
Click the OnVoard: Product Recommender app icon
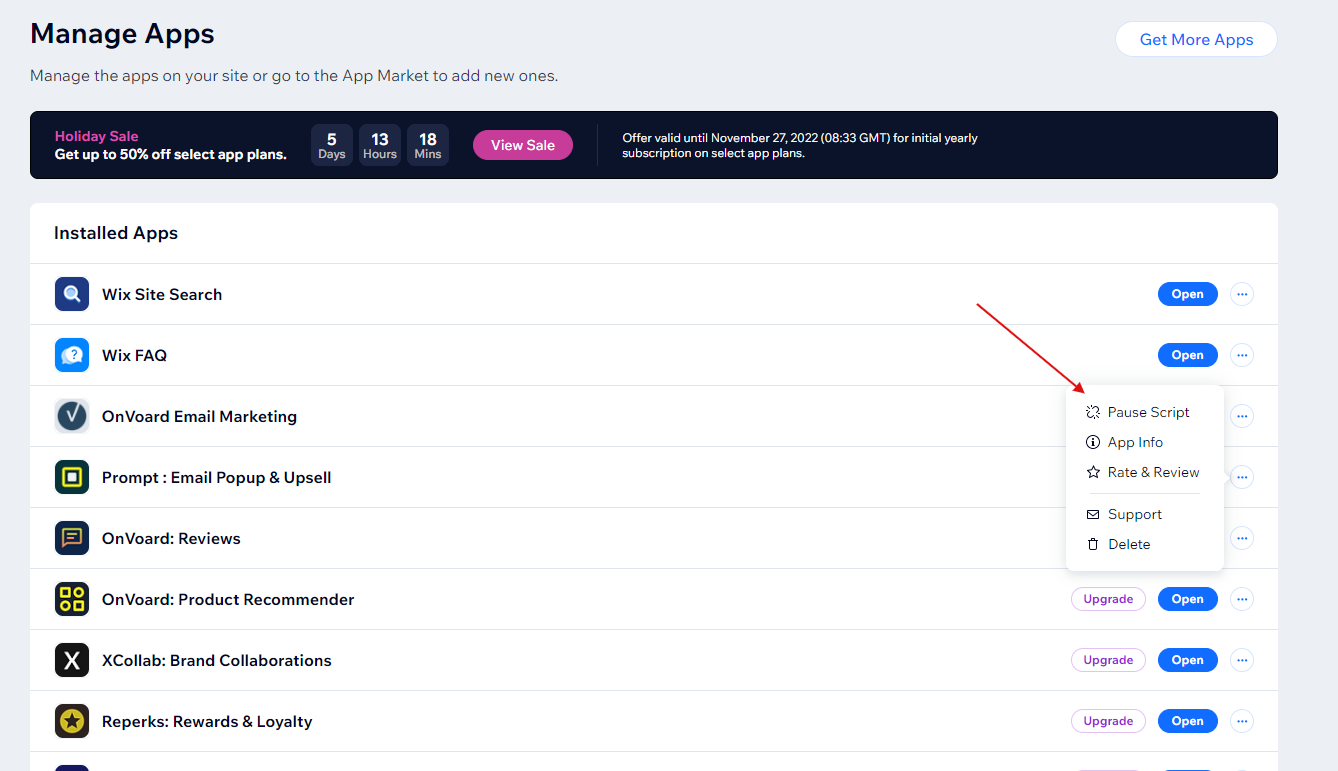72,599
